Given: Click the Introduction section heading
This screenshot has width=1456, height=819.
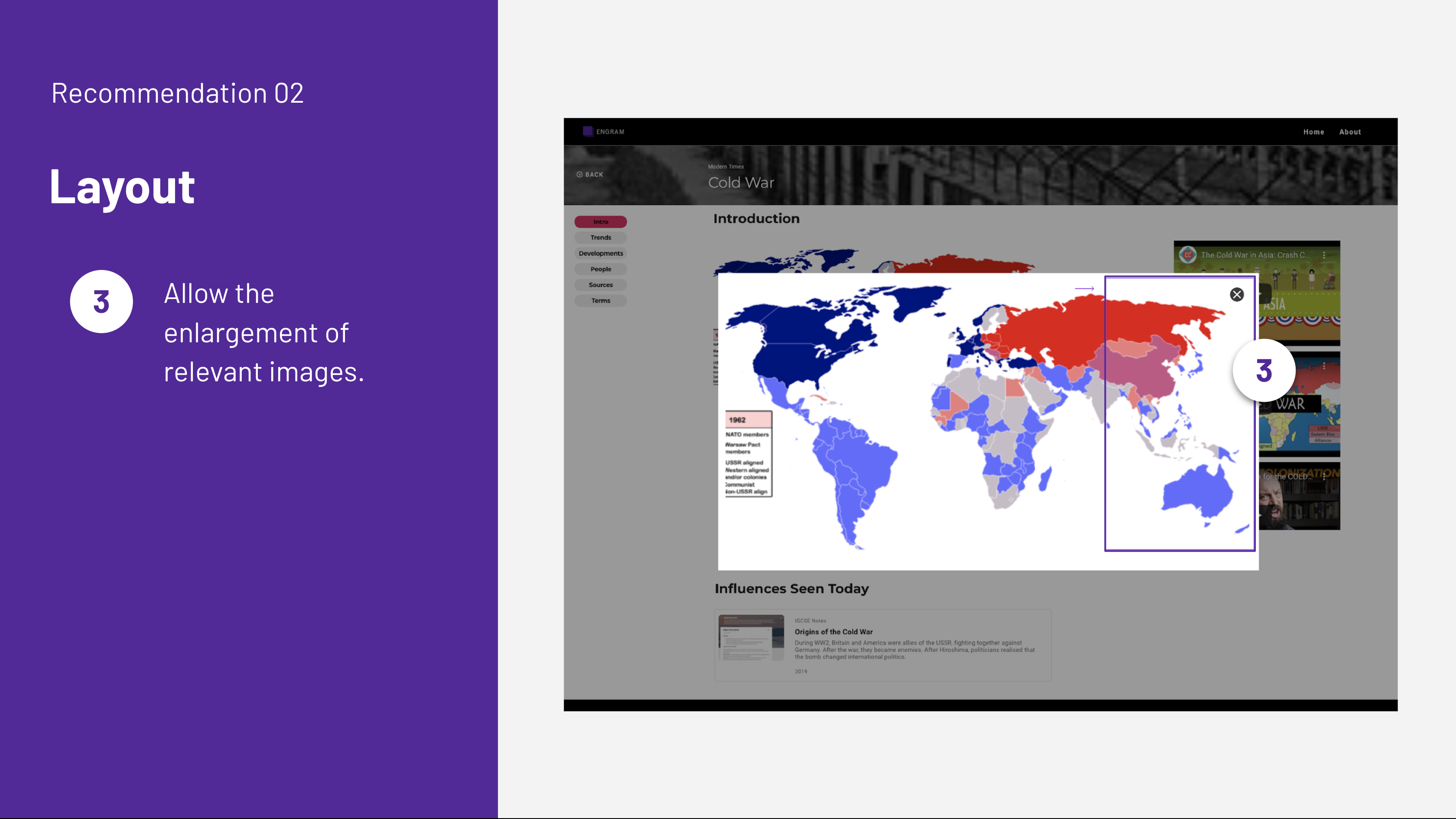Looking at the screenshot, I should (x=756, y=219).
